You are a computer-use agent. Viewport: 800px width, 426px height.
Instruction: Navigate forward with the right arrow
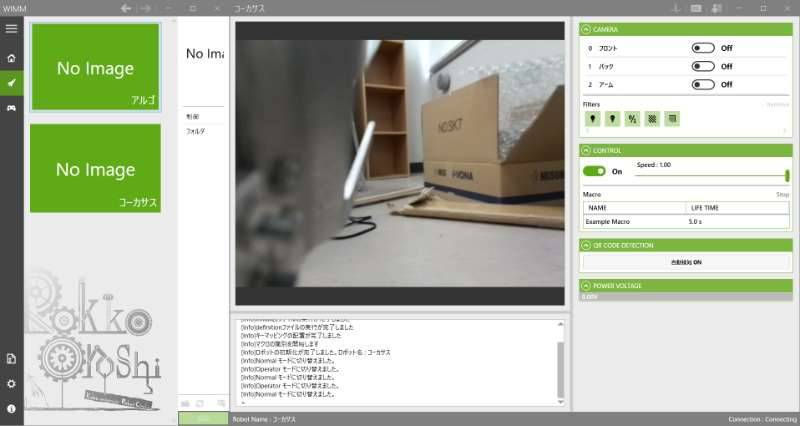pyautogui.click(x=146, y=8)
